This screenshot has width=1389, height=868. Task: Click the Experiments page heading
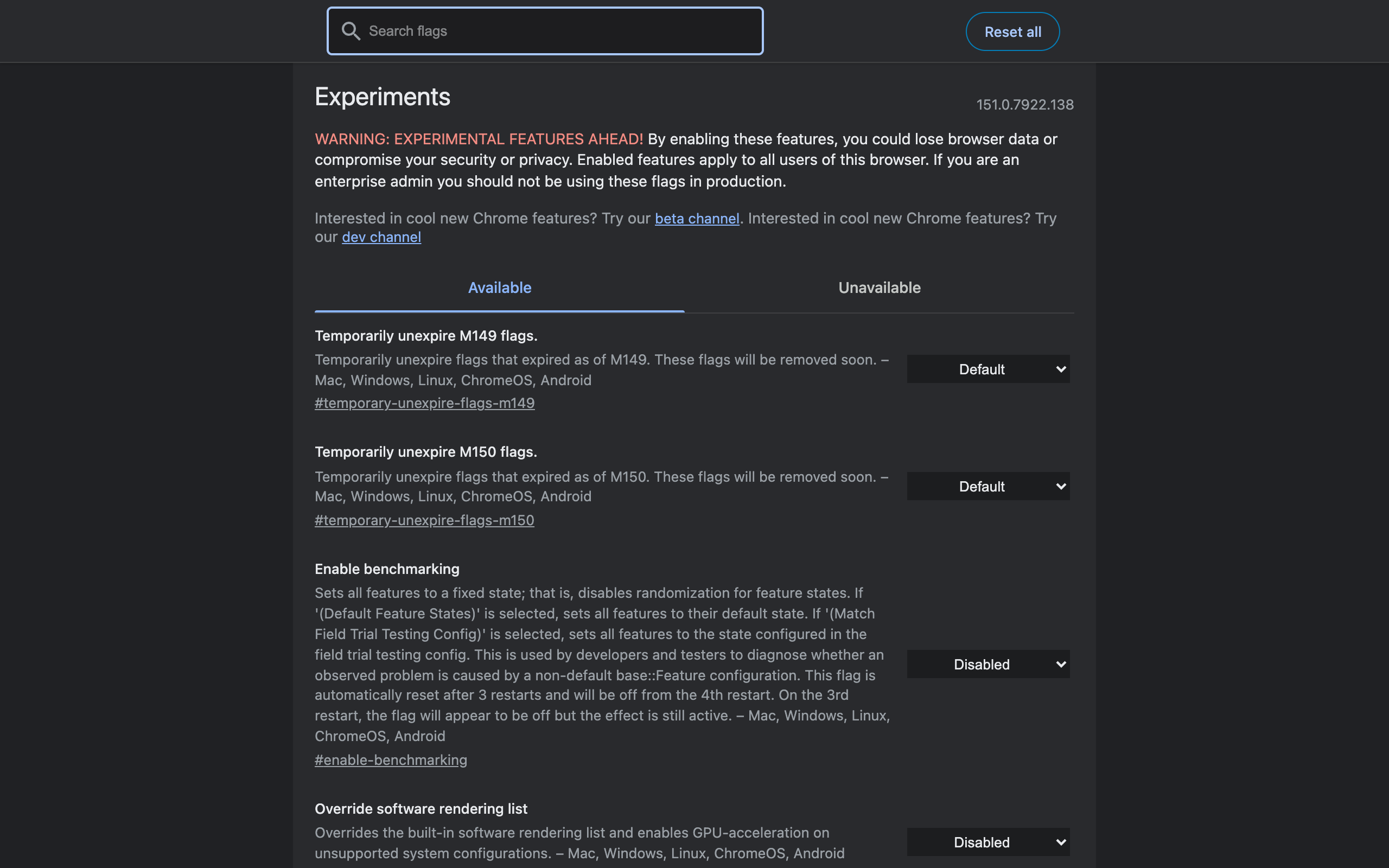click(383, 97)
